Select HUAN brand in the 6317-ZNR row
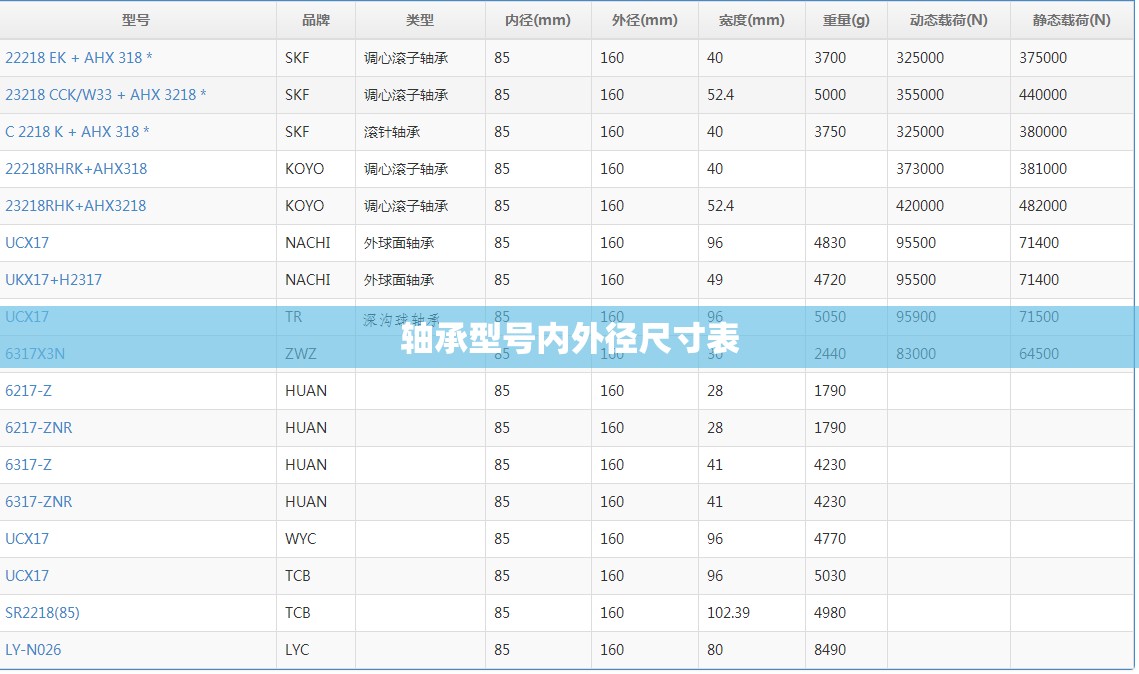This screenshot has width=1139, height=674. [306, 503]
